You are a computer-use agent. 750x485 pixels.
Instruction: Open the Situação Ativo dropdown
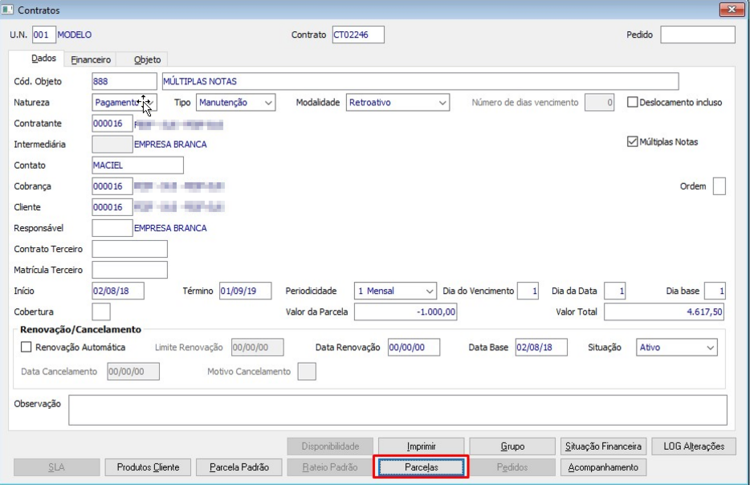(x=676, y=347)
